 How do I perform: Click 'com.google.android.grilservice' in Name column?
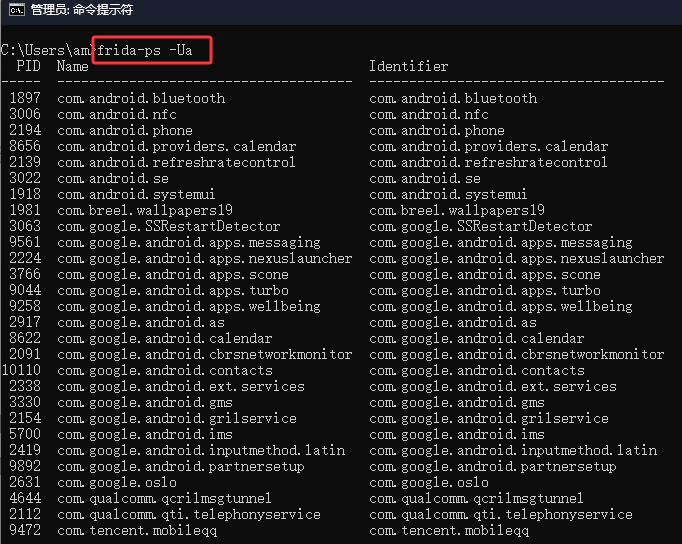(x=177, y=418)
